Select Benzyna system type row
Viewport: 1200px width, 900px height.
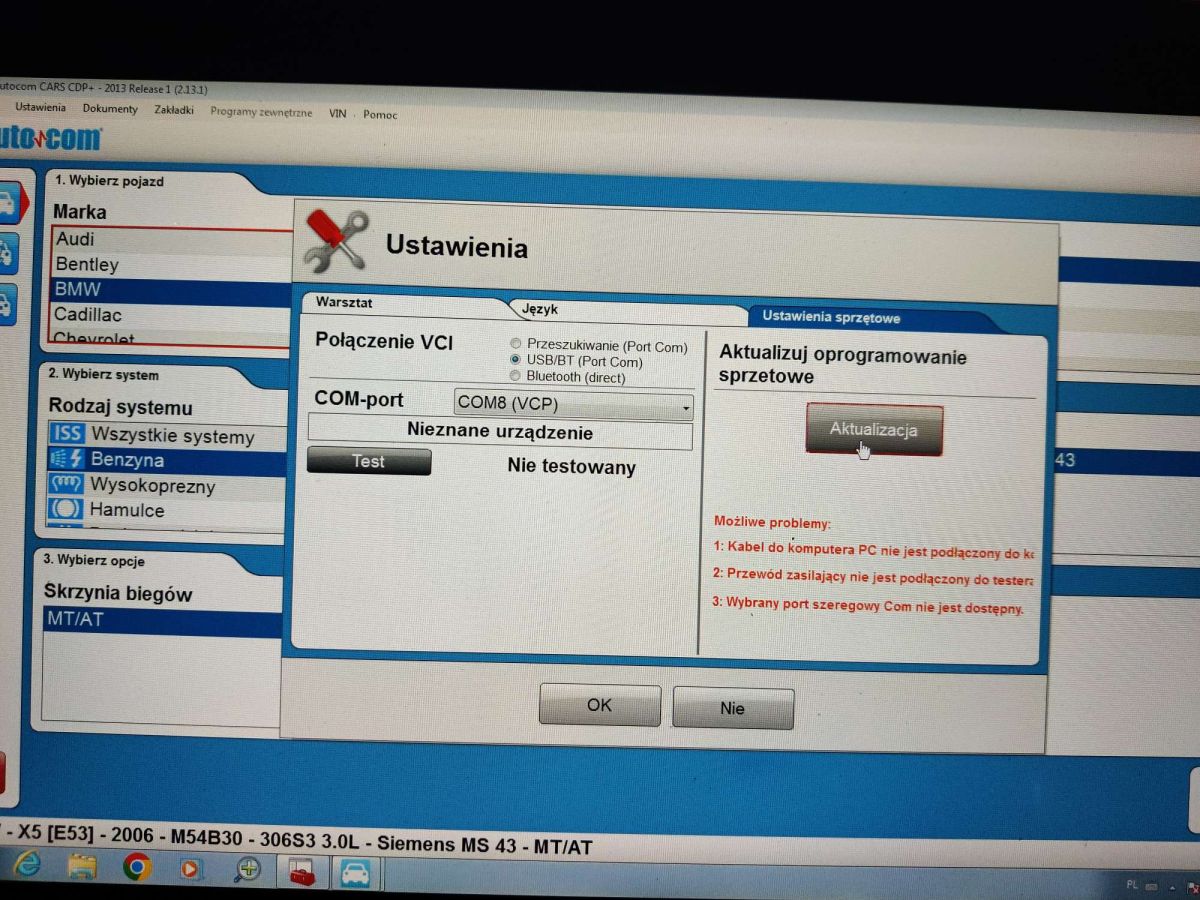[167, 460]
